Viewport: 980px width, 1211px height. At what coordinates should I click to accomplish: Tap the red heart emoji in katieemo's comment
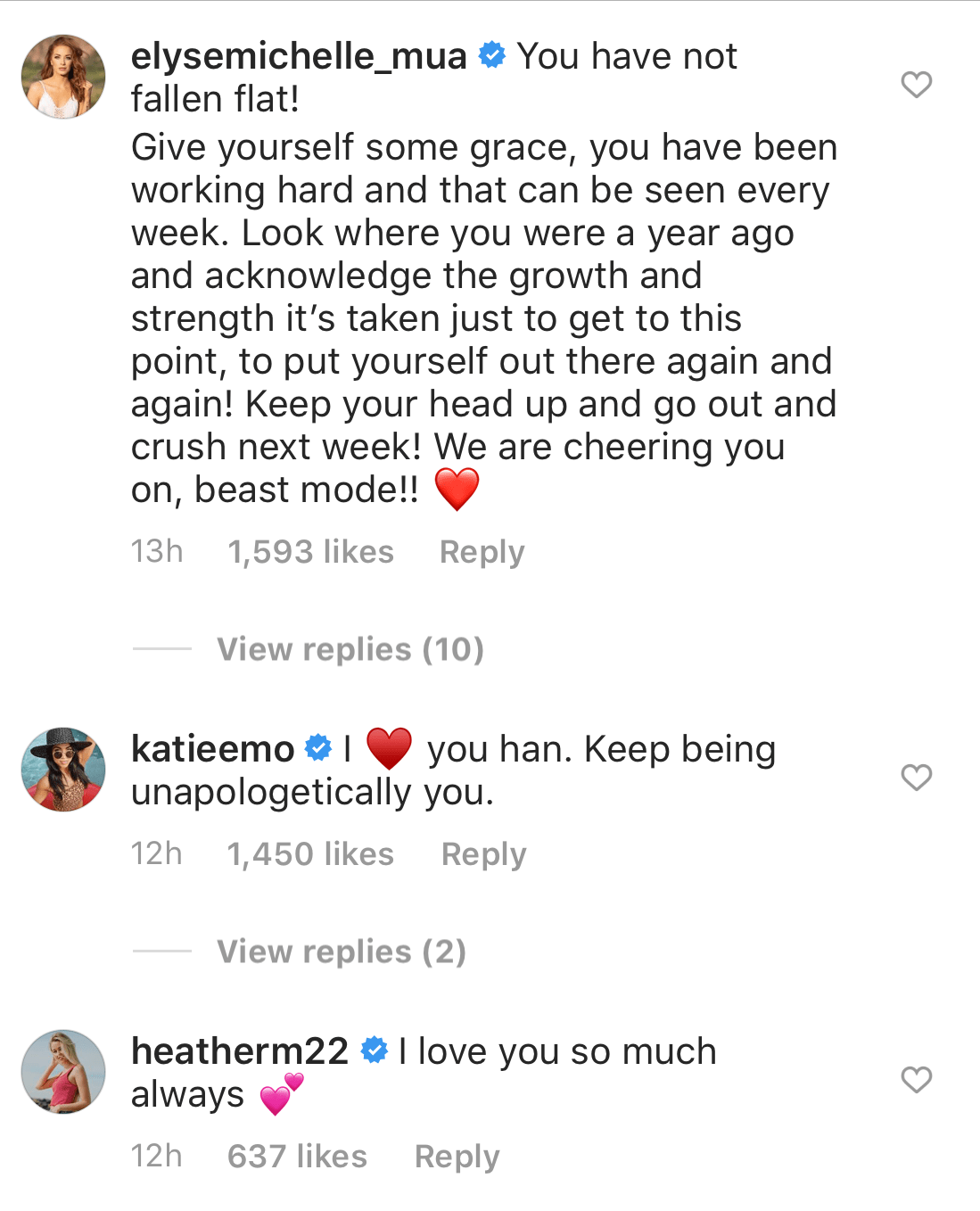(390, 749)
